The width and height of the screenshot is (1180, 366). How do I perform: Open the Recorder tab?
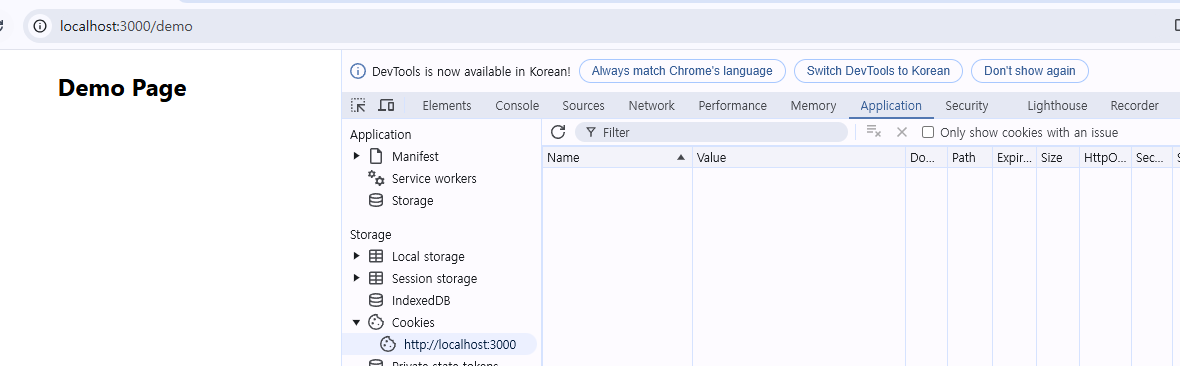1135,105
